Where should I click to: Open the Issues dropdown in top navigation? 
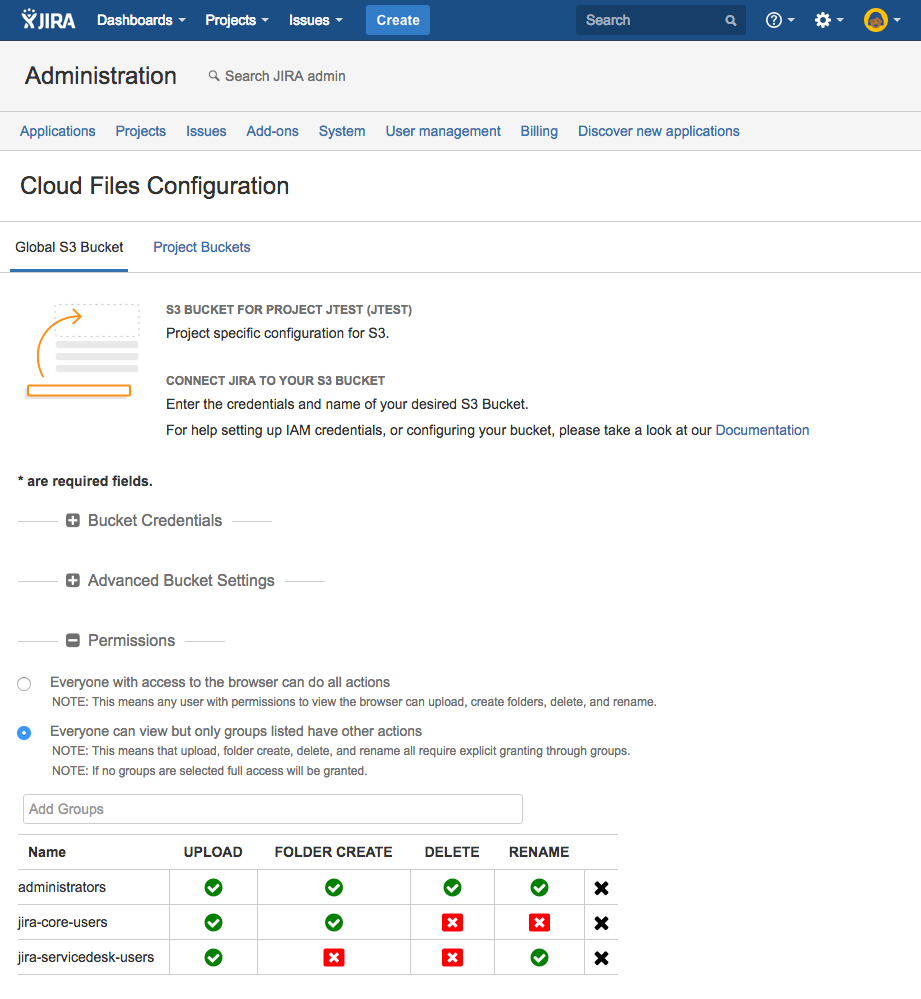pyautogui.click(x=316, y=20)
